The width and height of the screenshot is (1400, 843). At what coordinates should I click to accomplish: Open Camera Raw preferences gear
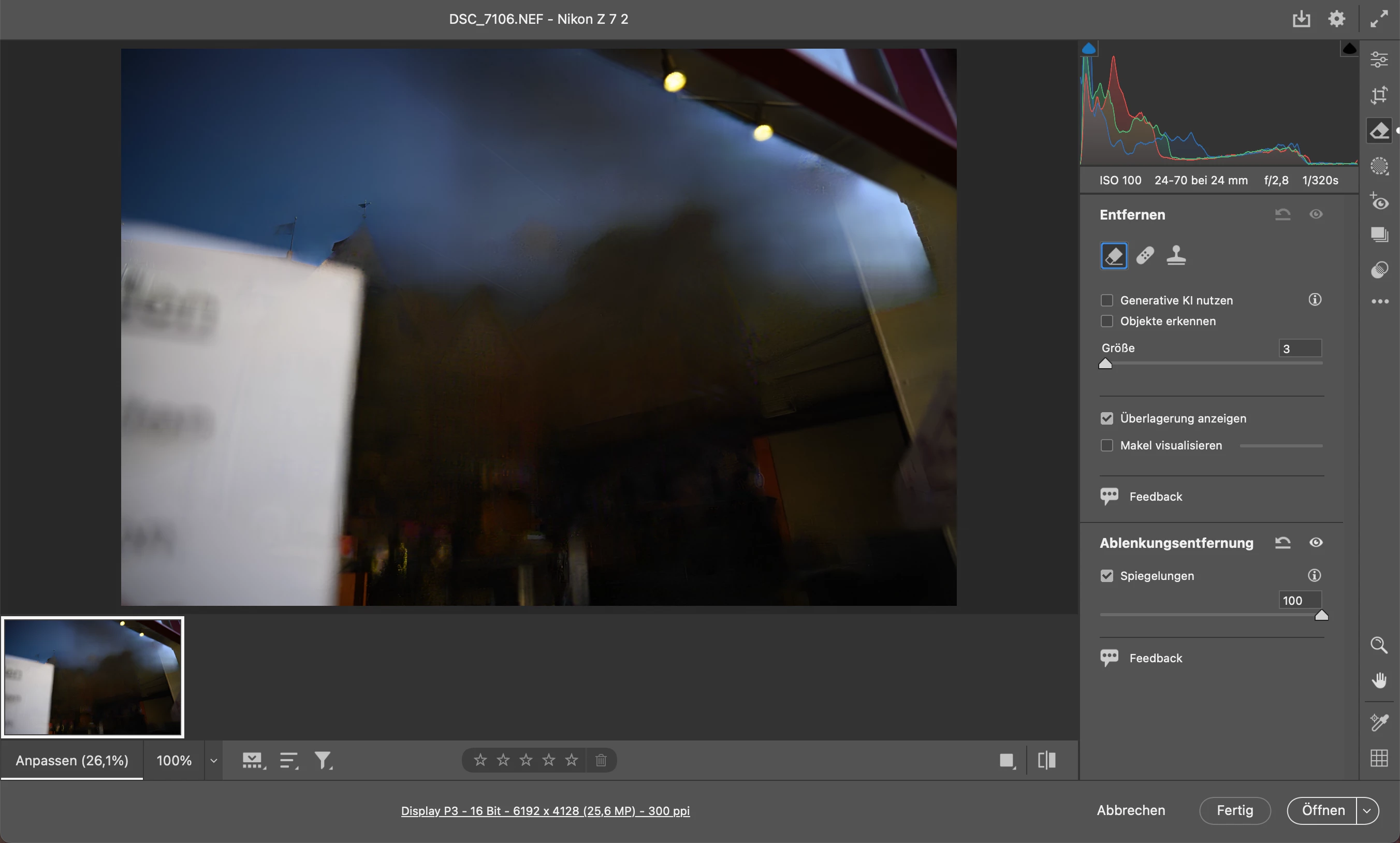point(1336,19)
